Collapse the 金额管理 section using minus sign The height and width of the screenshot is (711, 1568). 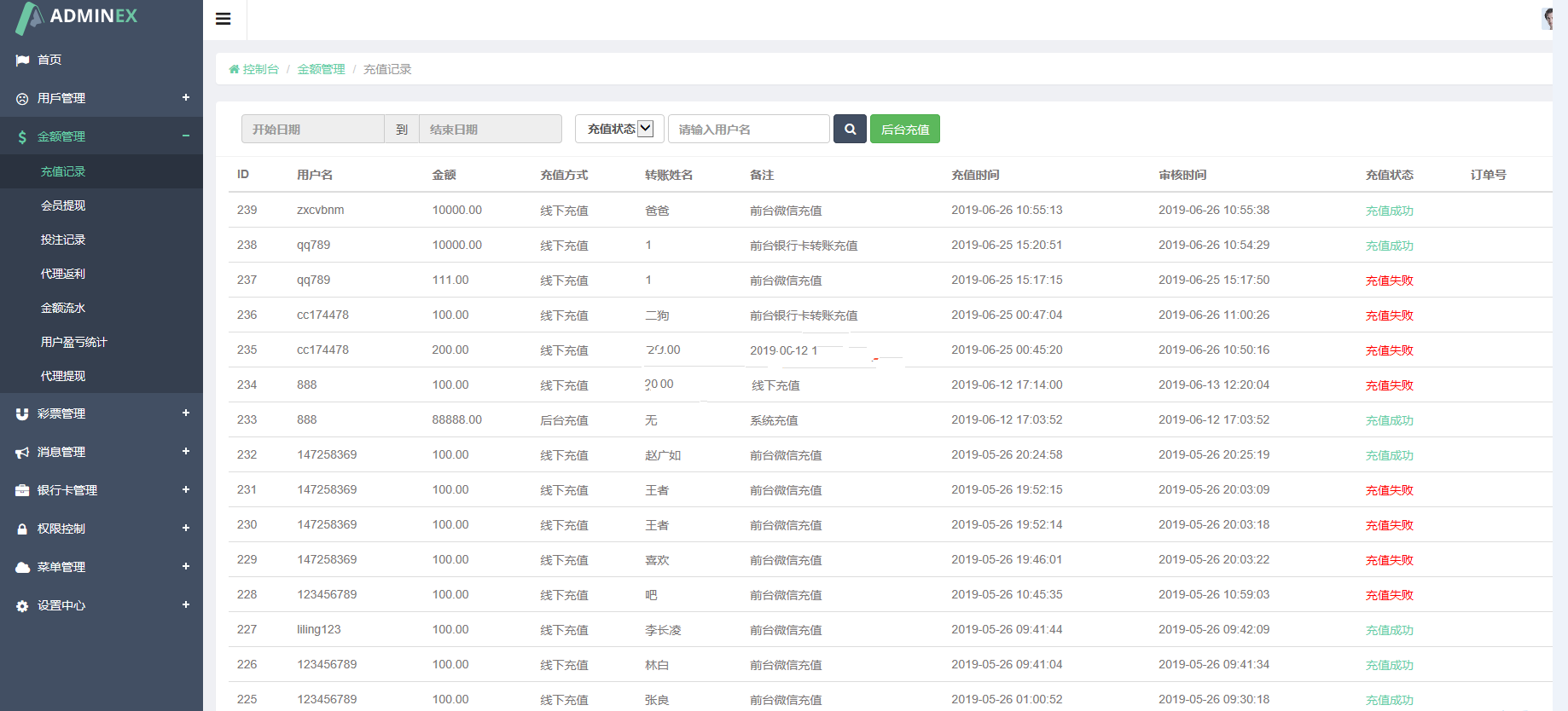tap(185, 136)
